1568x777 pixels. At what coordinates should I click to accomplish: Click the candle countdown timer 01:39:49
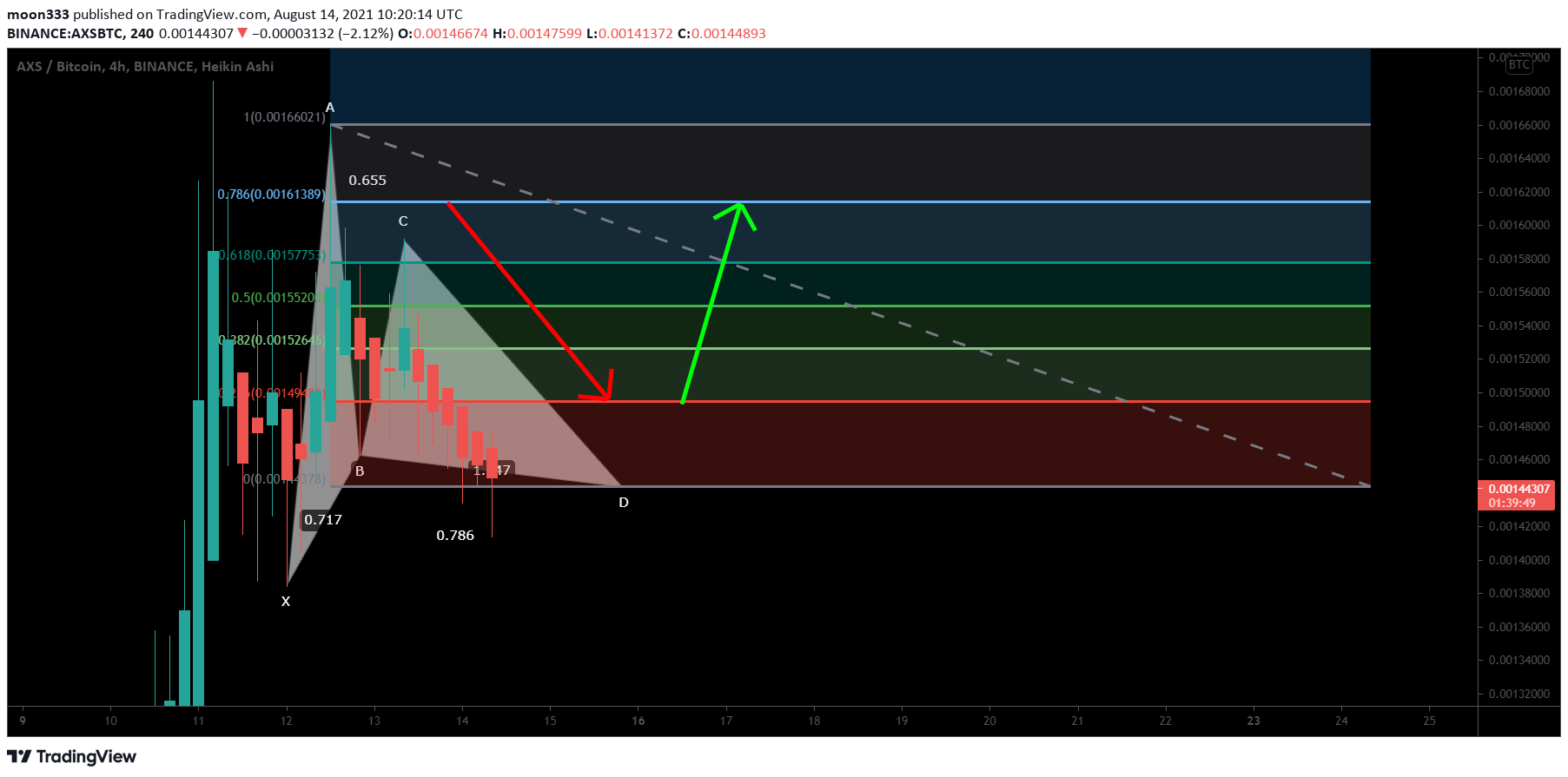click(x=1512, y=503)
